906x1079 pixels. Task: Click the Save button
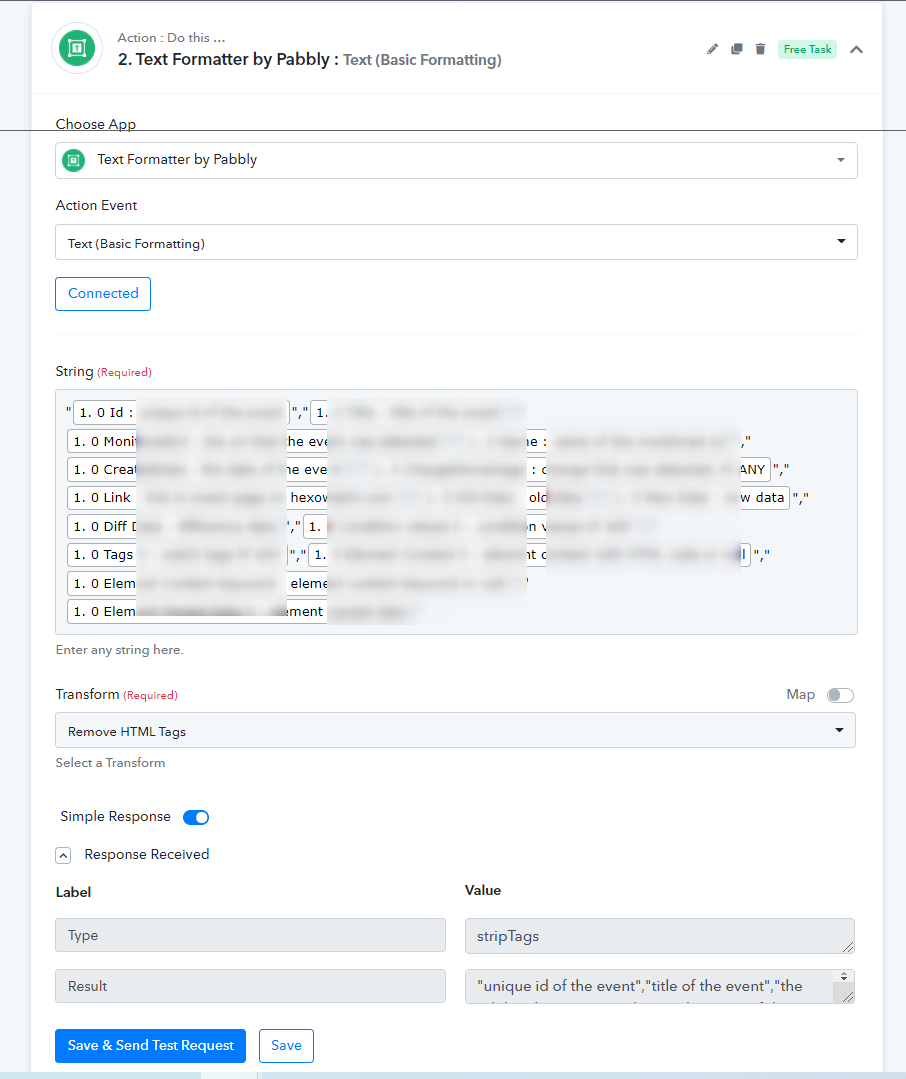pyautogui.click(x=286, y=1045)
